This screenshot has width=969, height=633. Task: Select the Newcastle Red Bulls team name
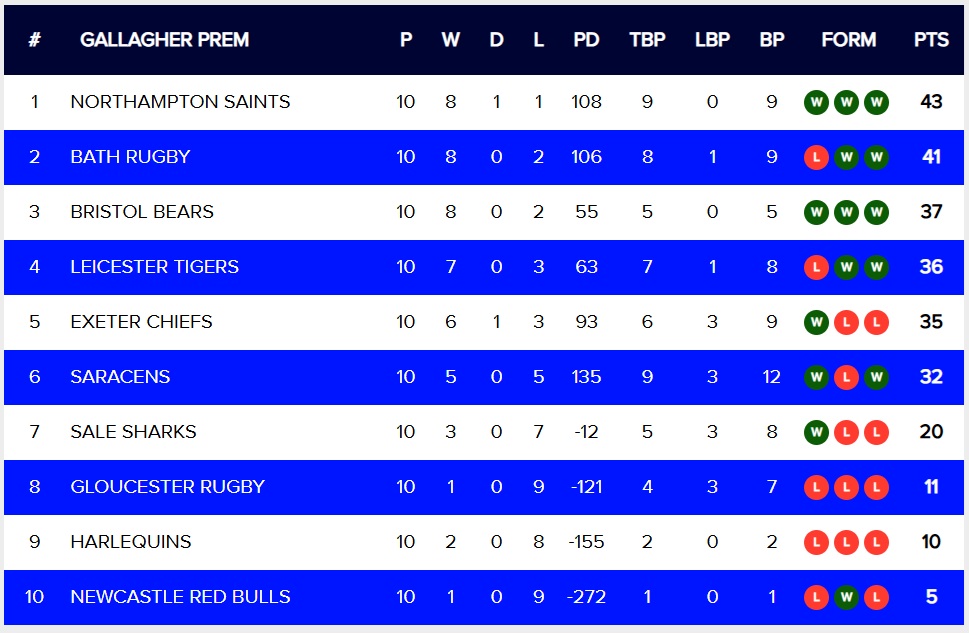pos(180,597)
